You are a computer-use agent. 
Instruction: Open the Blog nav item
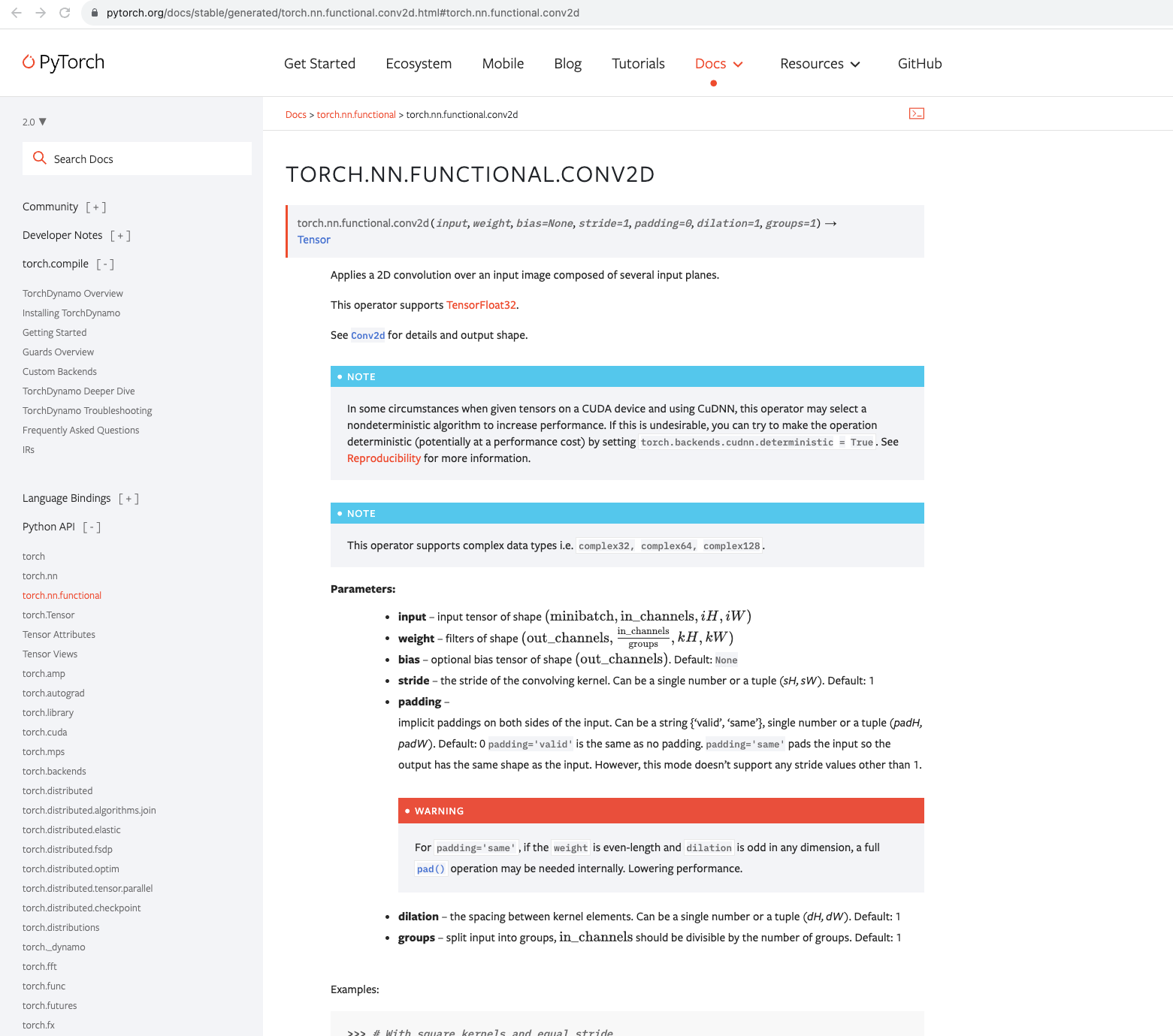coord(567,64)
